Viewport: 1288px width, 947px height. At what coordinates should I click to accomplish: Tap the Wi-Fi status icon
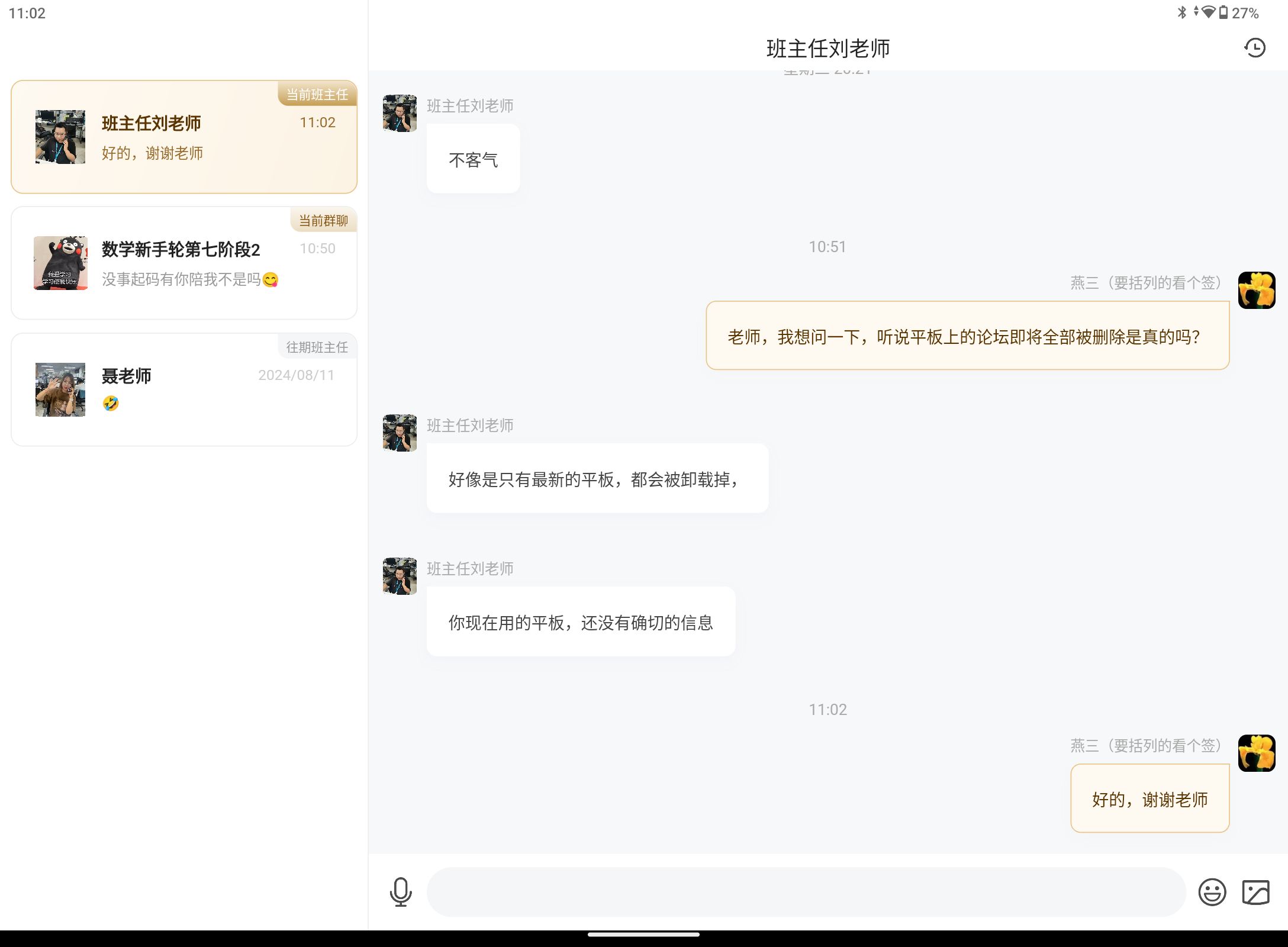[1208, 12]
